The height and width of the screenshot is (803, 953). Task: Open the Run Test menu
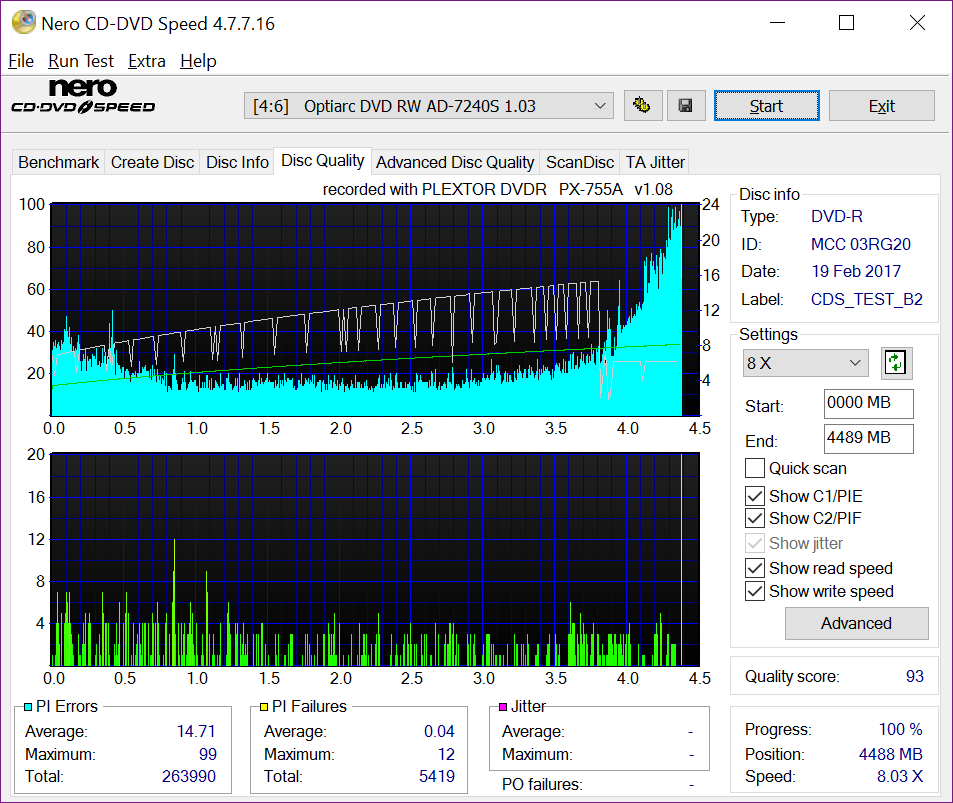point(81,61)
